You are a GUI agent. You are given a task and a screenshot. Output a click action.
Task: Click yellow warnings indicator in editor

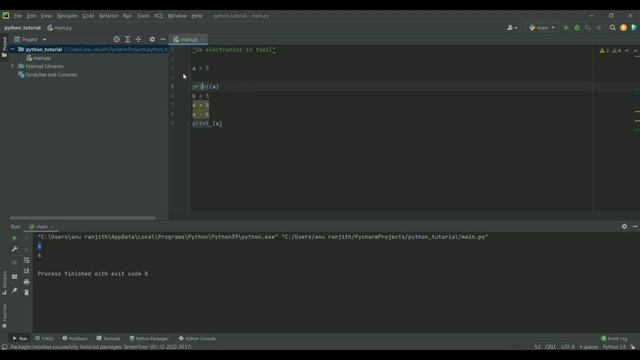click(604, 51)
